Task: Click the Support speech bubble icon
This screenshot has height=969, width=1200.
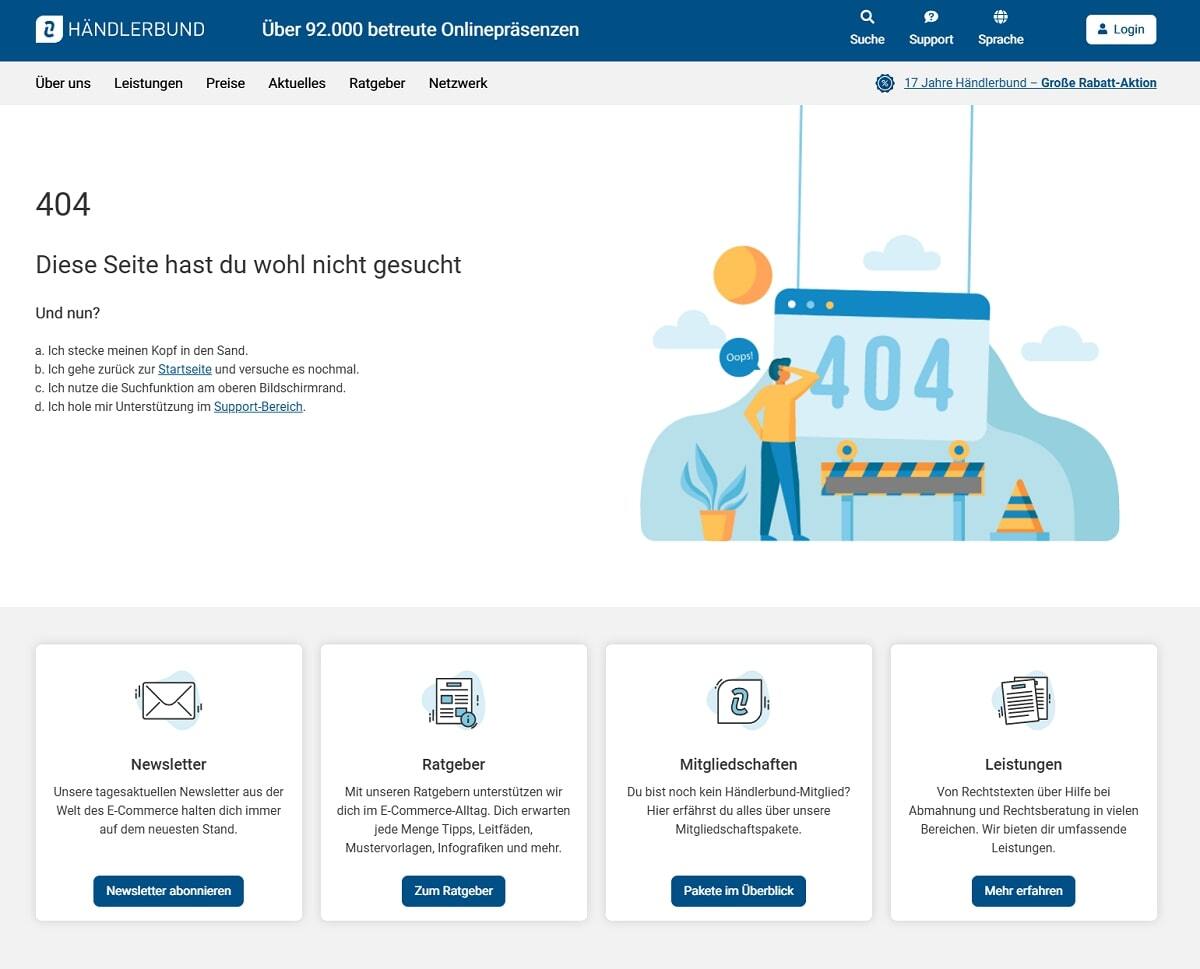Action: pos(931,17)
